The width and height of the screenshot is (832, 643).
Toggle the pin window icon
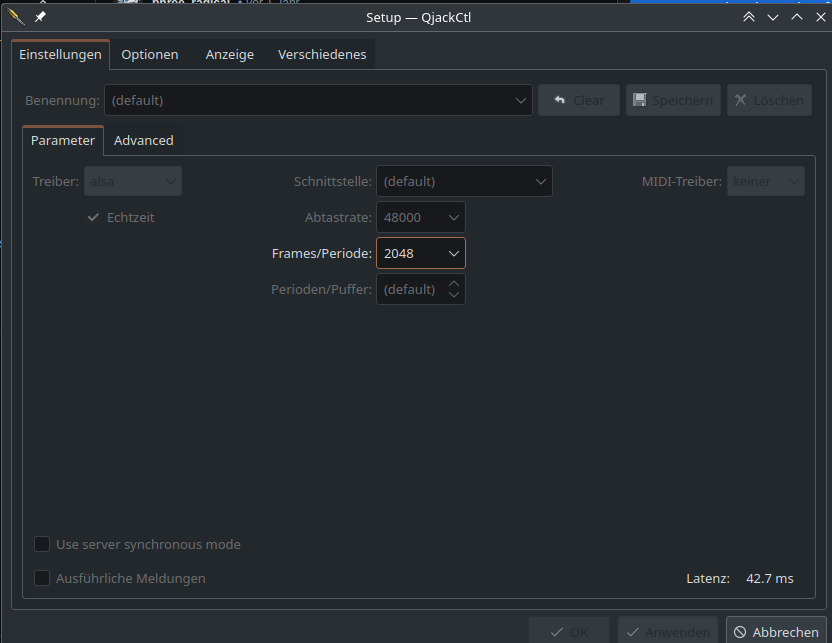(40, 17)
